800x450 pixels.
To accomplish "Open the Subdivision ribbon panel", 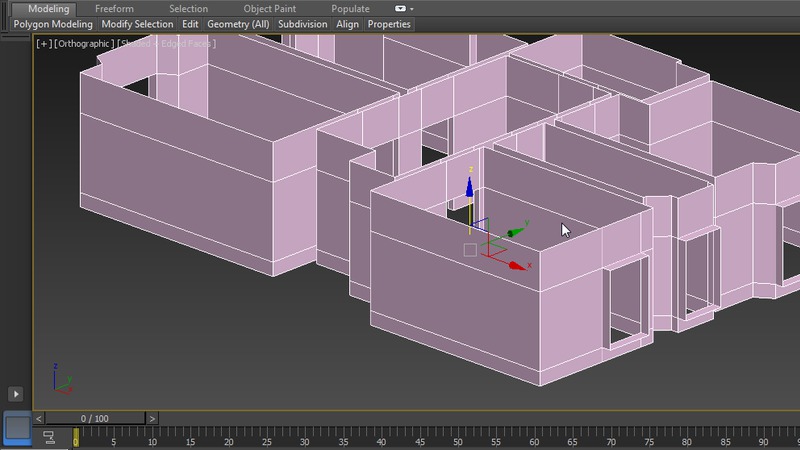I will (301, 24).
